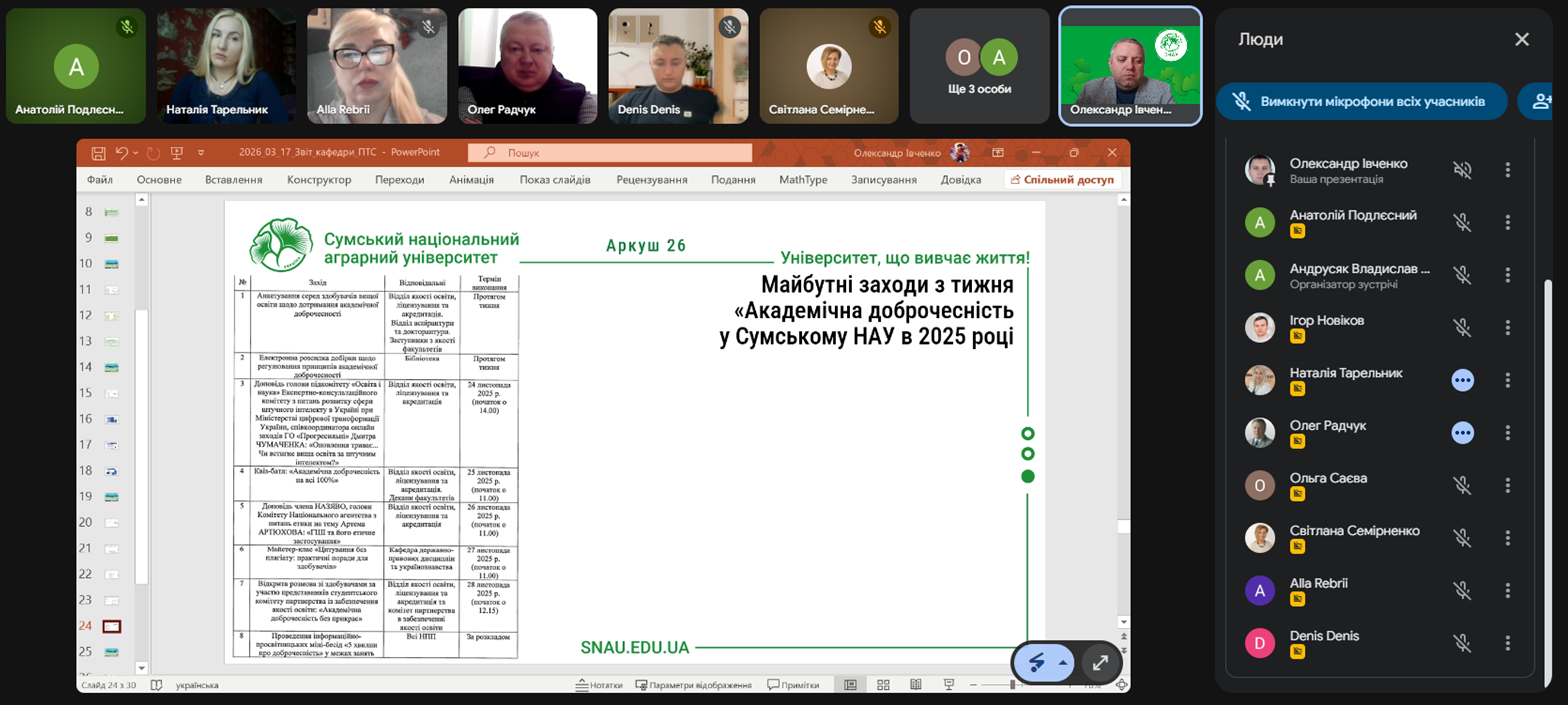Switch to the Рецензування ribbon tab

[651, 180]
